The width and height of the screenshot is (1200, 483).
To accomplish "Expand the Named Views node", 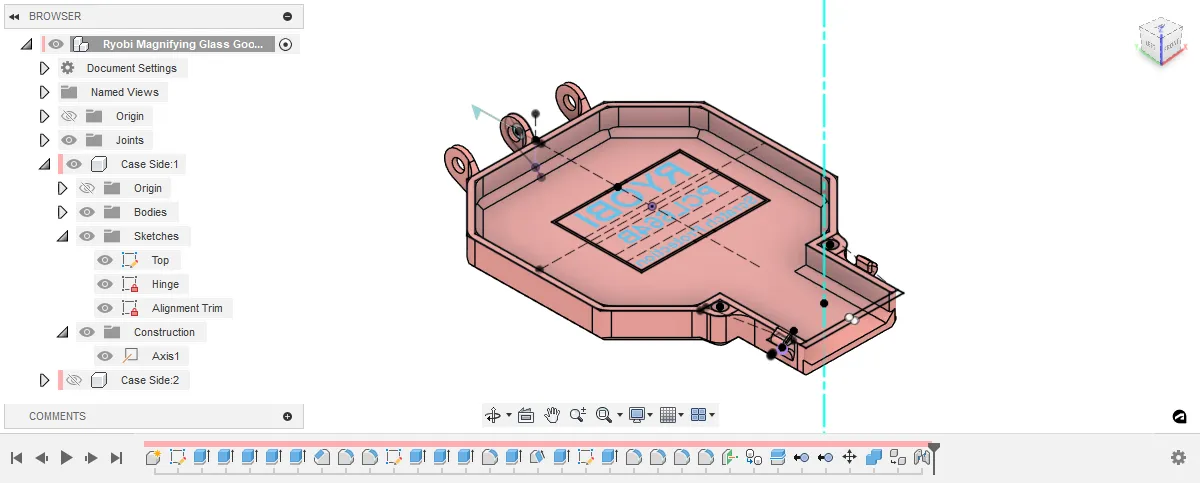I will [44, 92].
